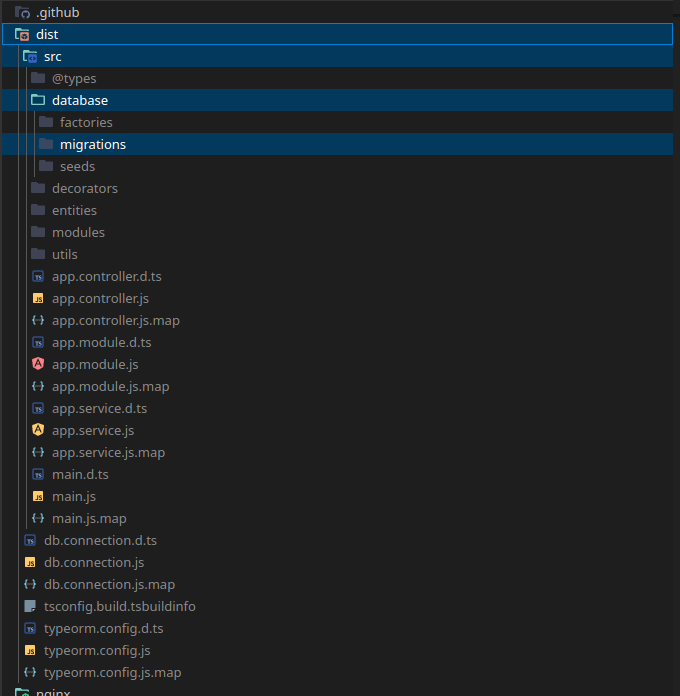Click JS icon next to app.controller.js

click(x=38, y=298)
